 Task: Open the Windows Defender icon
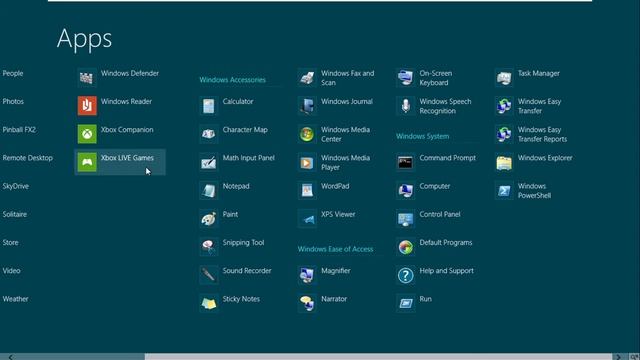click(87, 78)
